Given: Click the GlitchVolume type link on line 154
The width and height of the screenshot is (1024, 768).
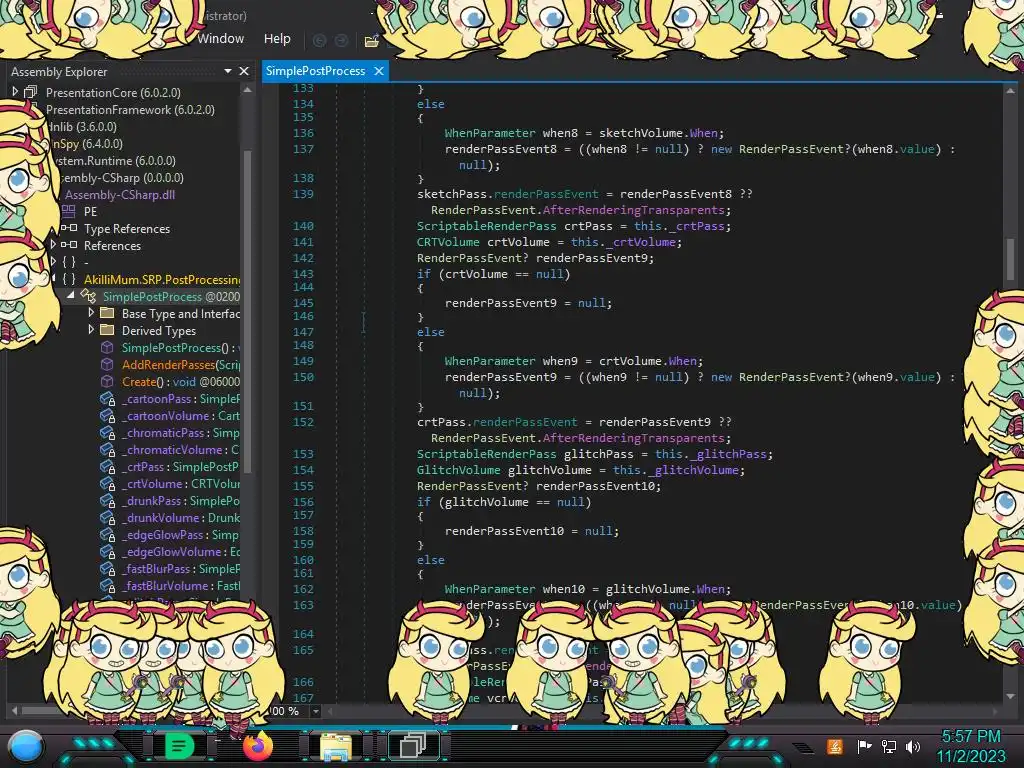Looking at the screenshot, I should [458, 470].
